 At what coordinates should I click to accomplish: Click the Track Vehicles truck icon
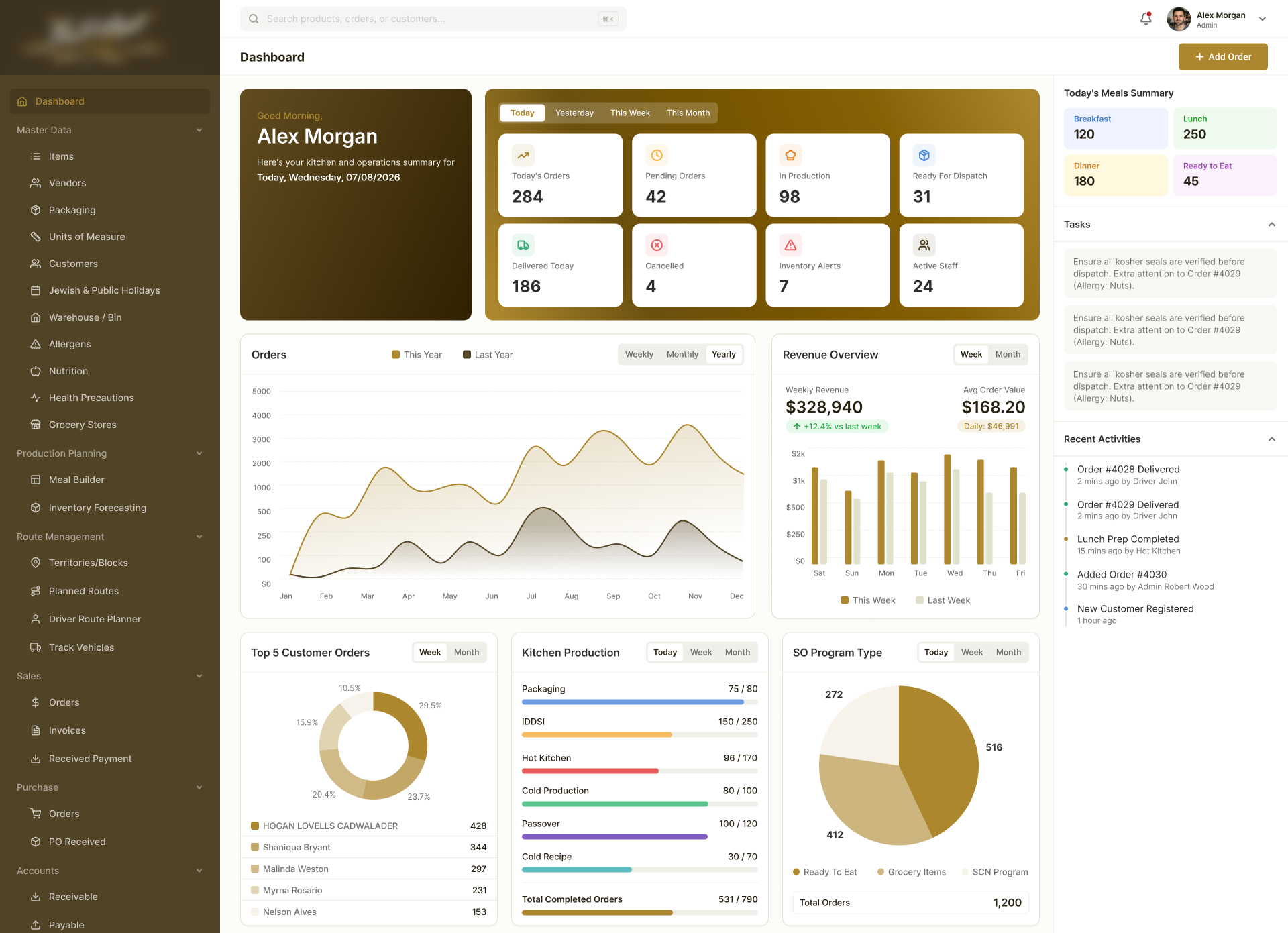[36, 647]
